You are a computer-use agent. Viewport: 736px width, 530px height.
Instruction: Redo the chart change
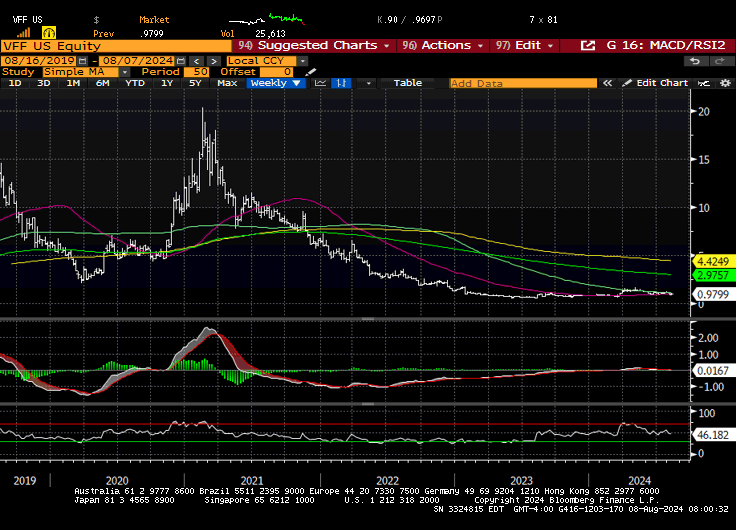pyautogui.click(x=720, y=61)
